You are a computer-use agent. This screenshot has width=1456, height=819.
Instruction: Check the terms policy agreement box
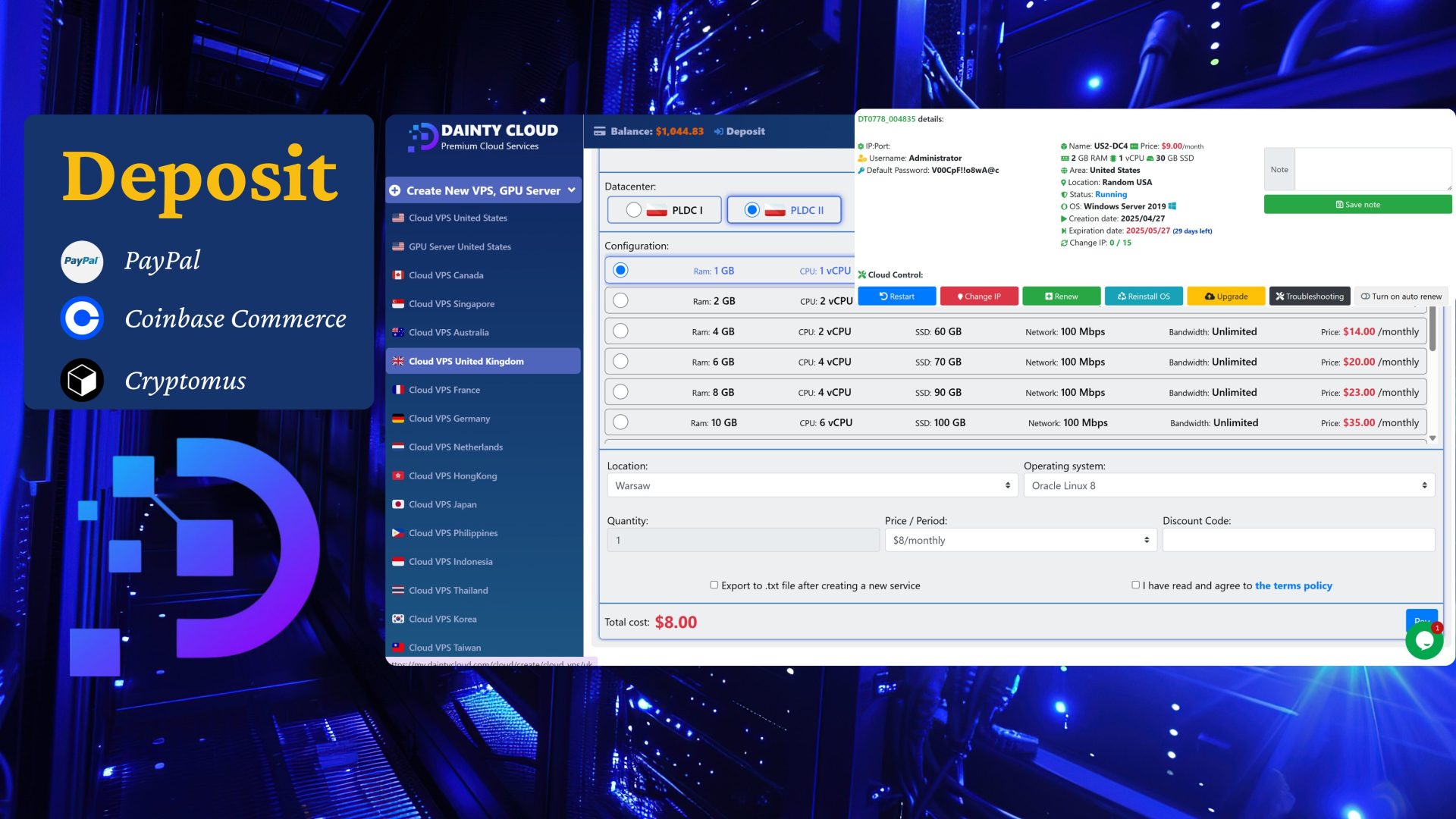tap(1135, 585)
